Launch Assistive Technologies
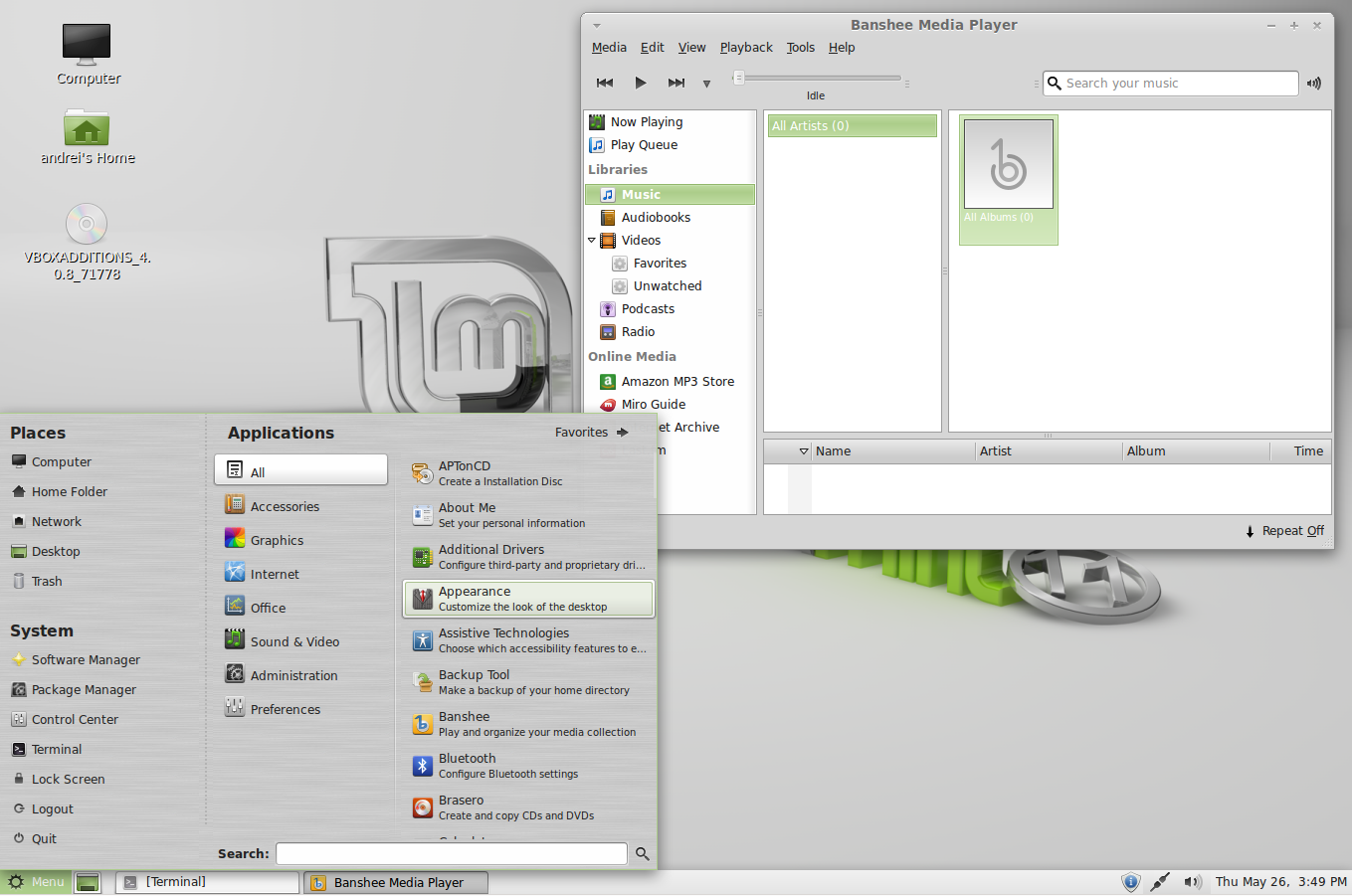The width and height of the screenshot is (1352, 896). tap(528, 640)
